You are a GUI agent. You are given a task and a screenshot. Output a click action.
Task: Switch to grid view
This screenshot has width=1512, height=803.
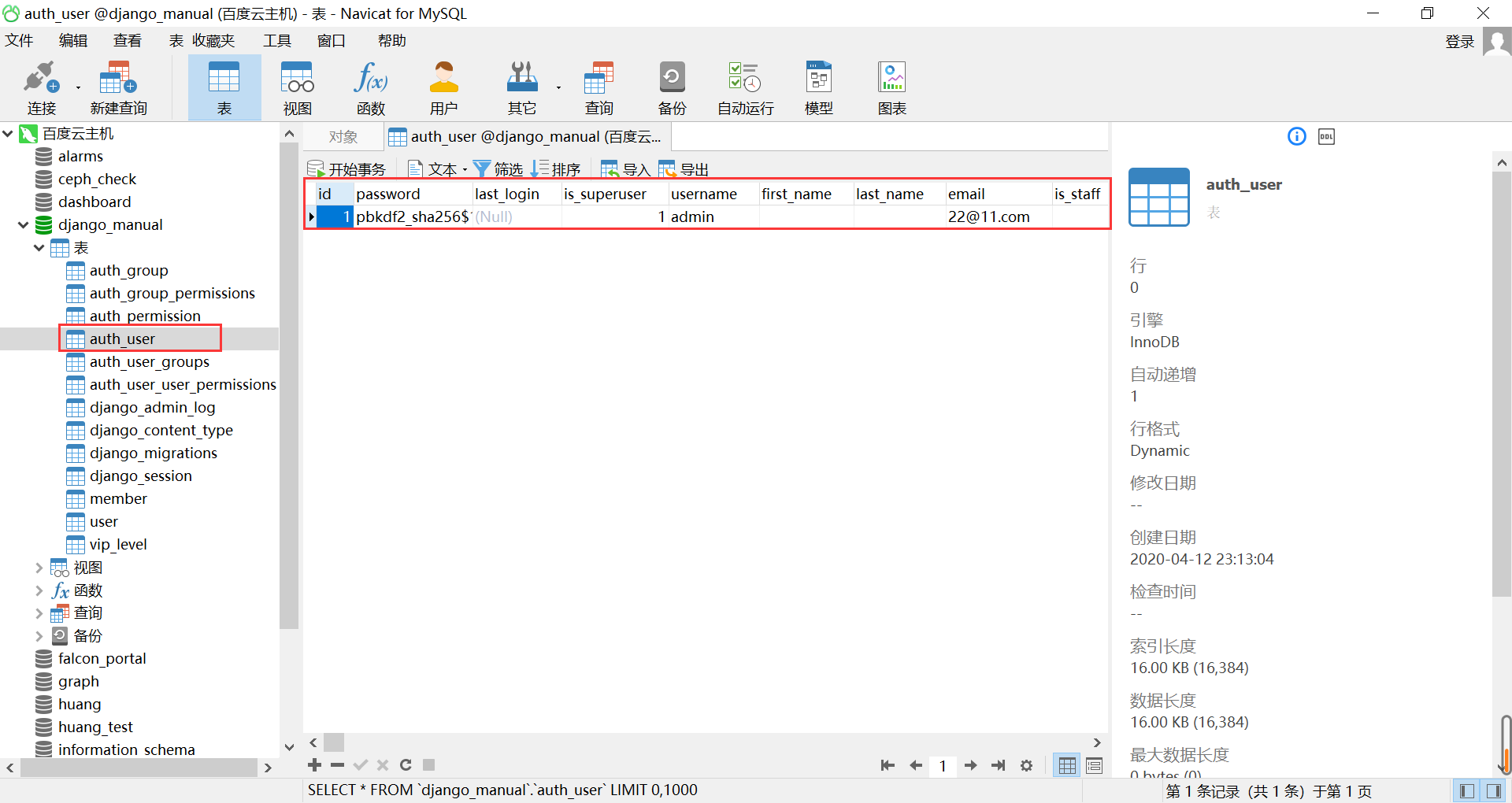[x=1067, y=765]
